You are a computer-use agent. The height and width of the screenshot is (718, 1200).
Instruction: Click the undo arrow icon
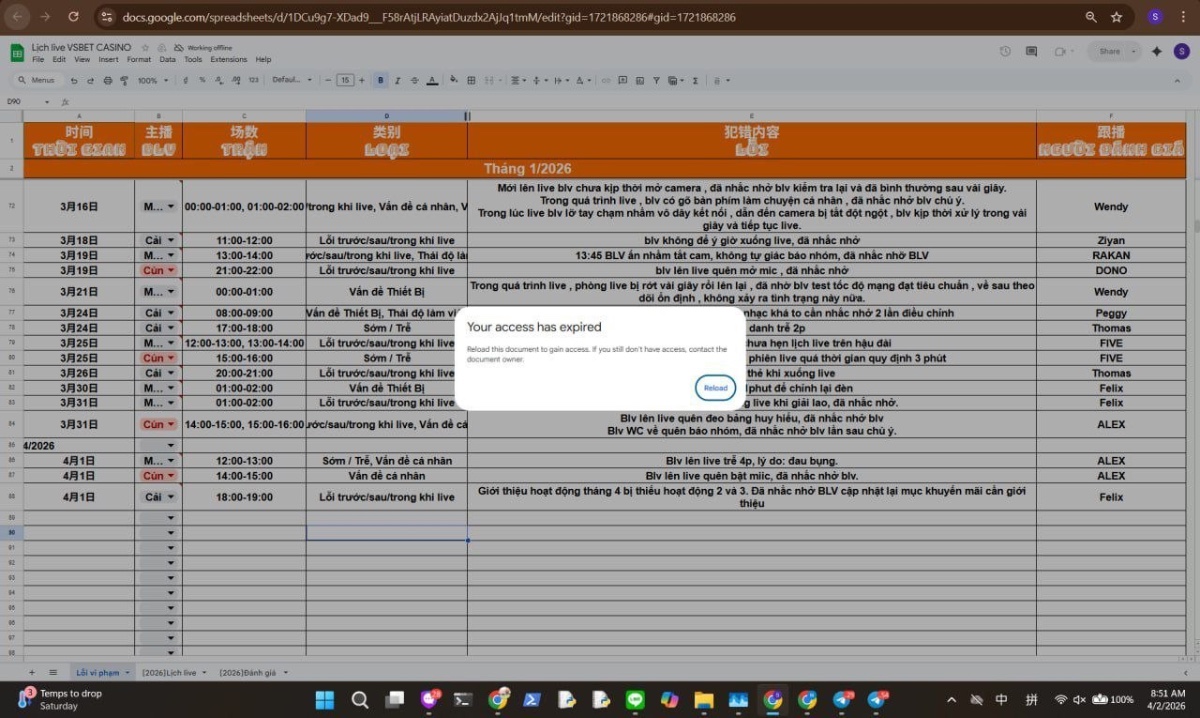(x=74, y=80)
